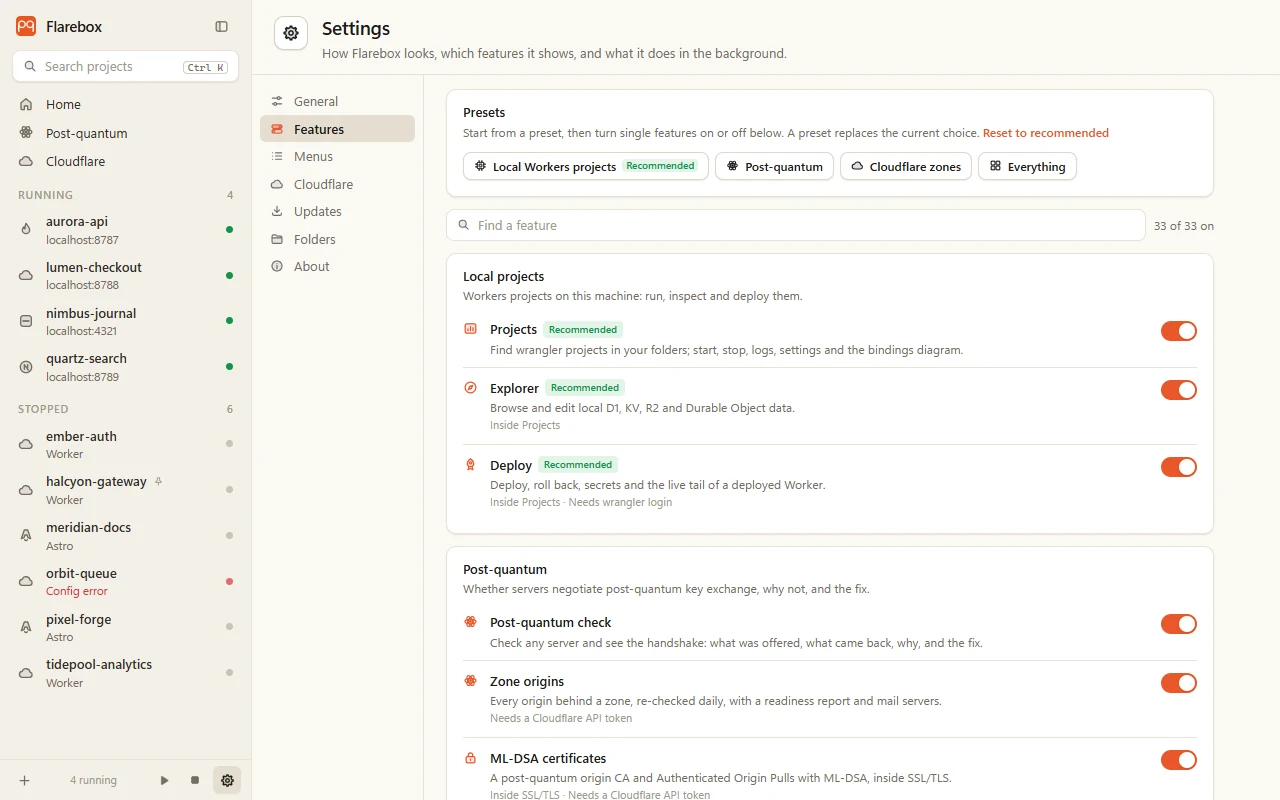Click the pin icon next to halcyon-gateway

point(158,481)
